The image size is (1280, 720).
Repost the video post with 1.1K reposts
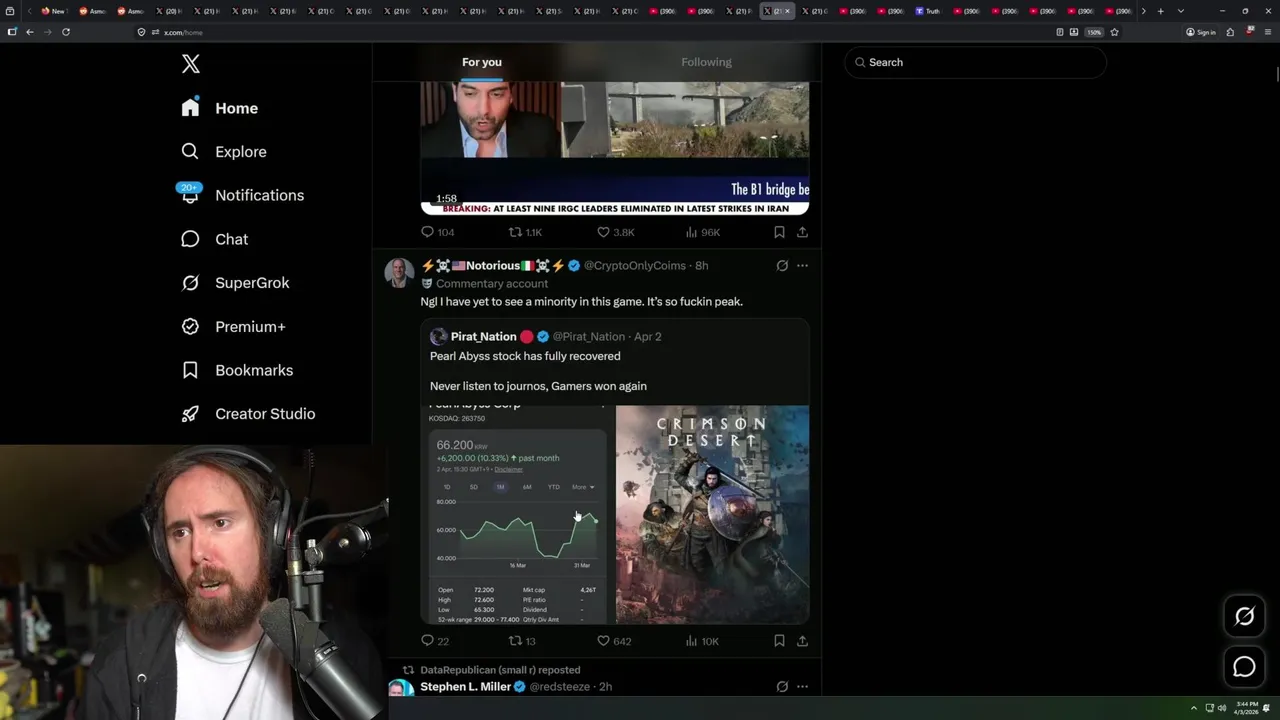tap(525, 232)
